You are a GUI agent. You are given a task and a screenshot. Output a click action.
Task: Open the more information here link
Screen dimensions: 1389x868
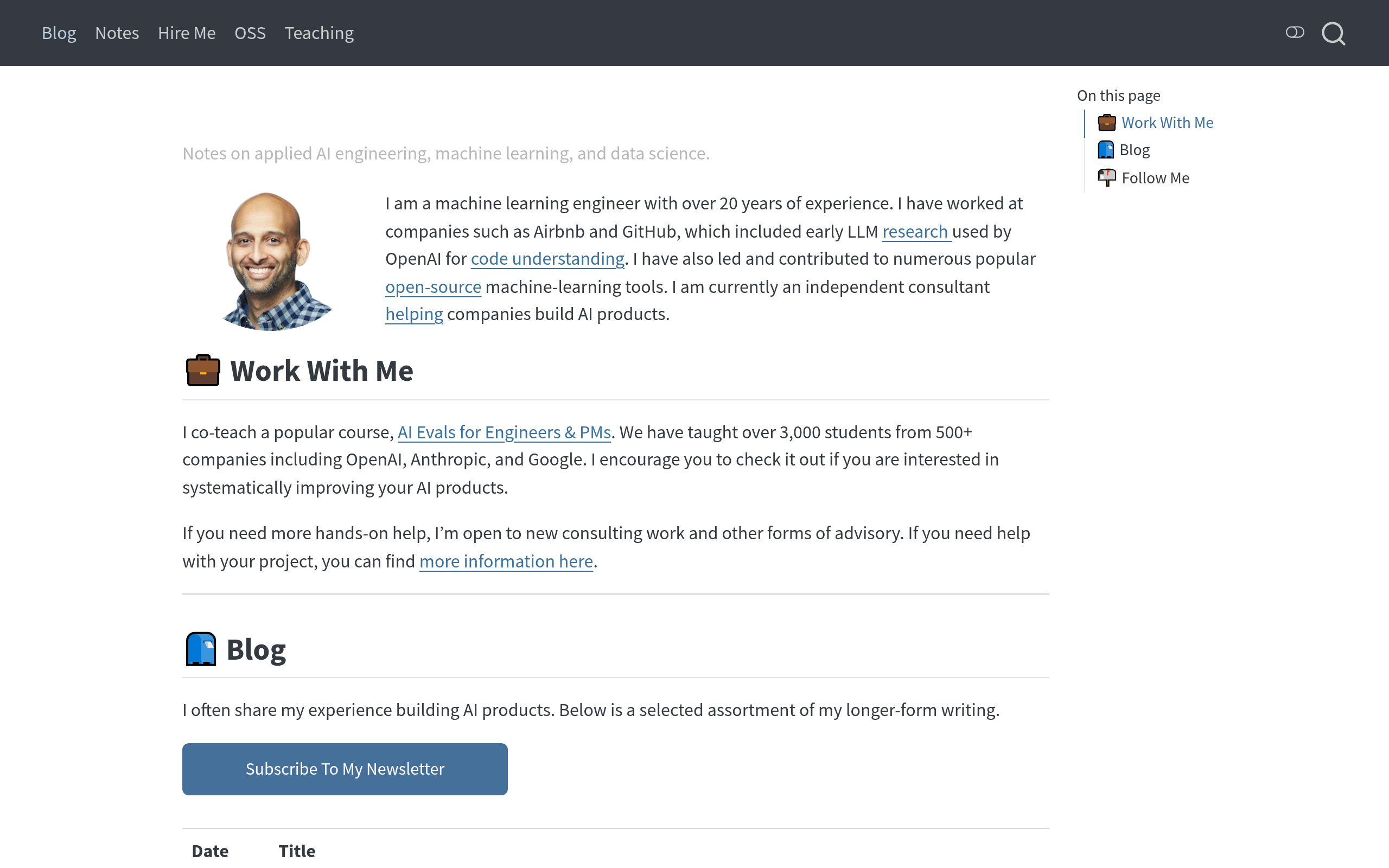pos(506,561)
